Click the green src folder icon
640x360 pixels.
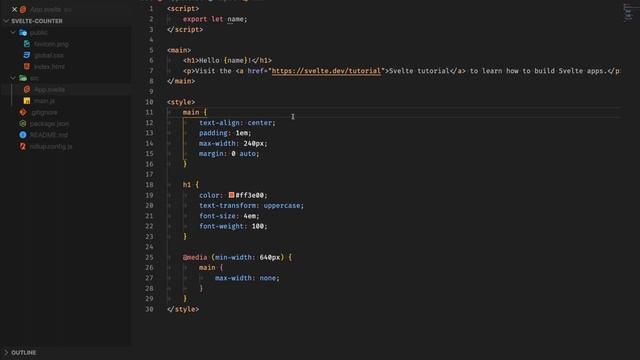pos(23,78)
